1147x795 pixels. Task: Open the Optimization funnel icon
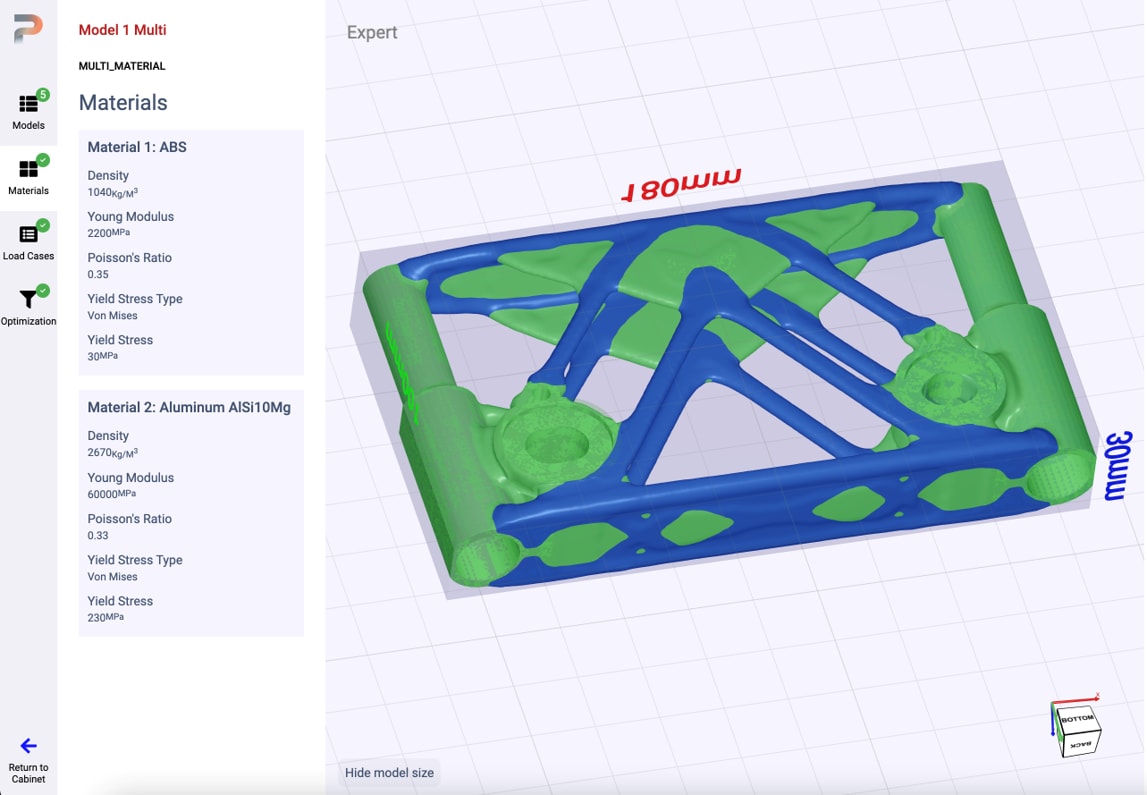tap(29, 299)
